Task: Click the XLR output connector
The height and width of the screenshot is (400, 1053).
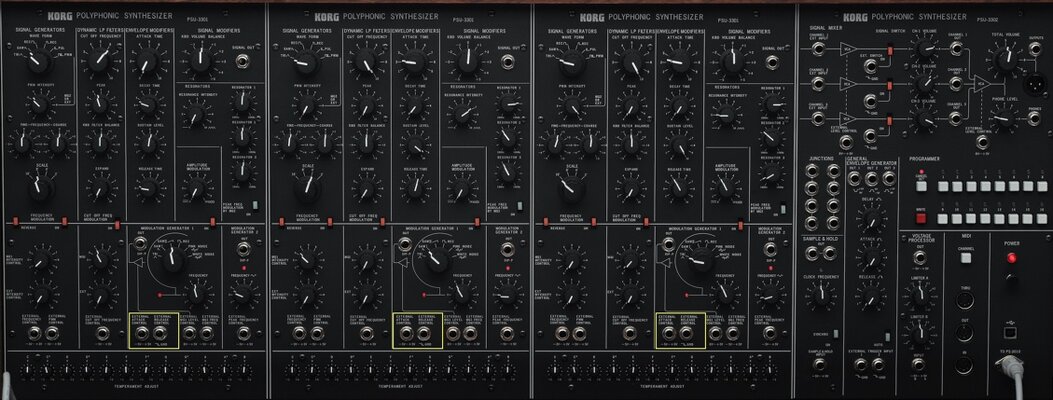Action: coord(1035,84)
